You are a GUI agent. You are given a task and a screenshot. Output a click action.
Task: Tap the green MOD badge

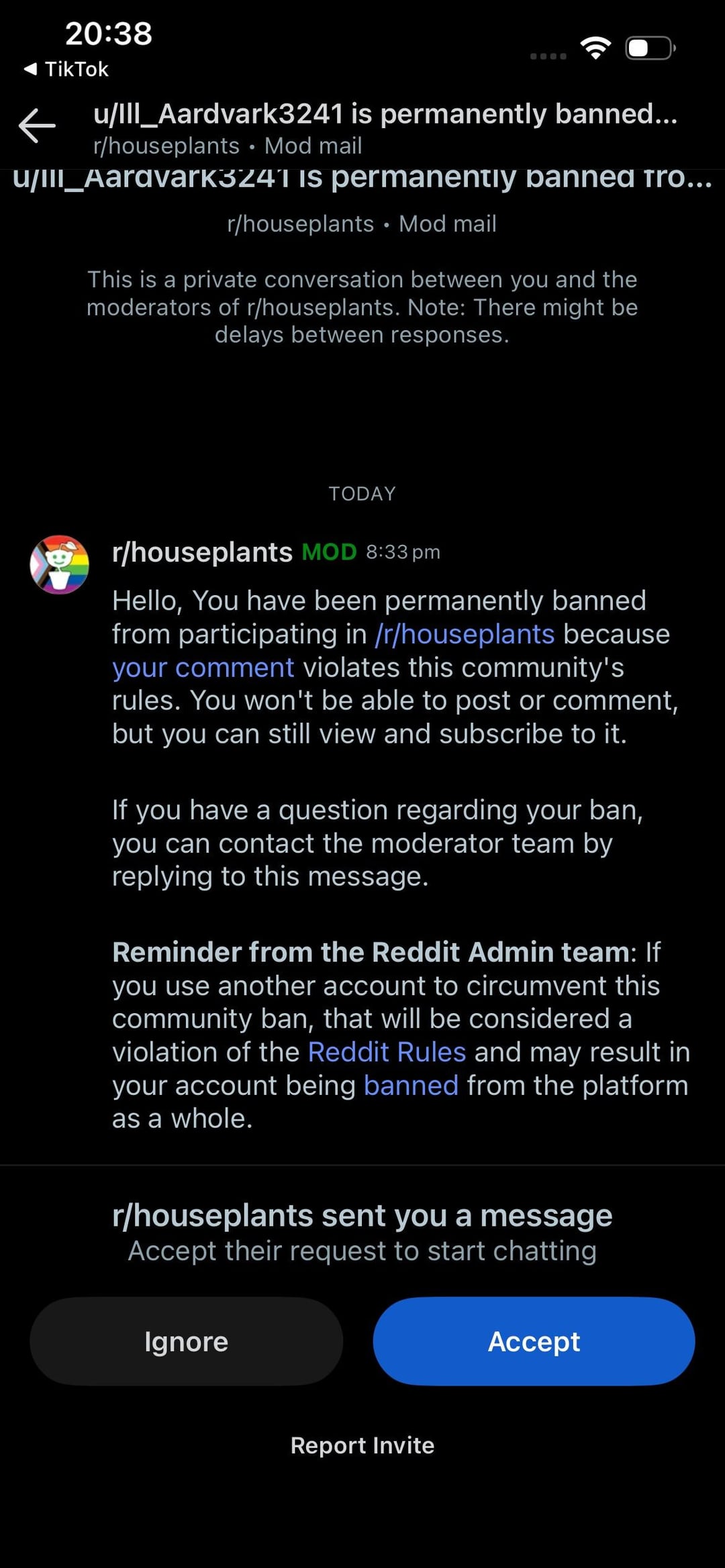click(x=329, y=552)
